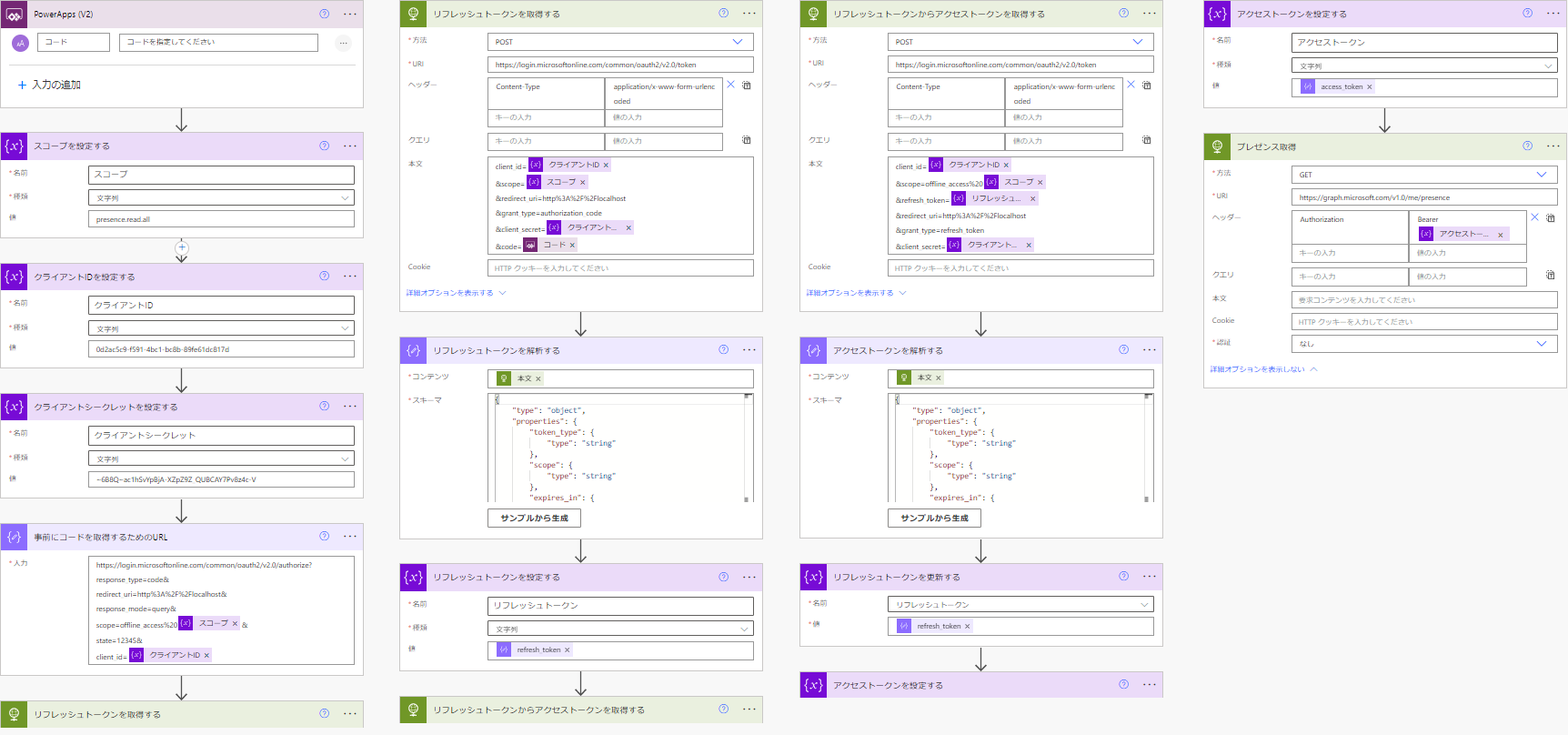The image size is (1568, 735).
Task: Open ellipsis menu of プレゼンス取得 card
Action: 1553,146
